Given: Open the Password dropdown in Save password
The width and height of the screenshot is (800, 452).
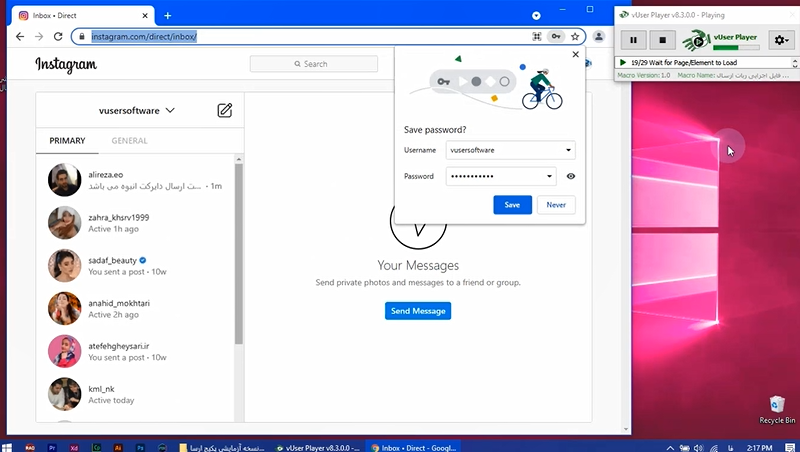Looking at the screenshot, I should [549, 176].
